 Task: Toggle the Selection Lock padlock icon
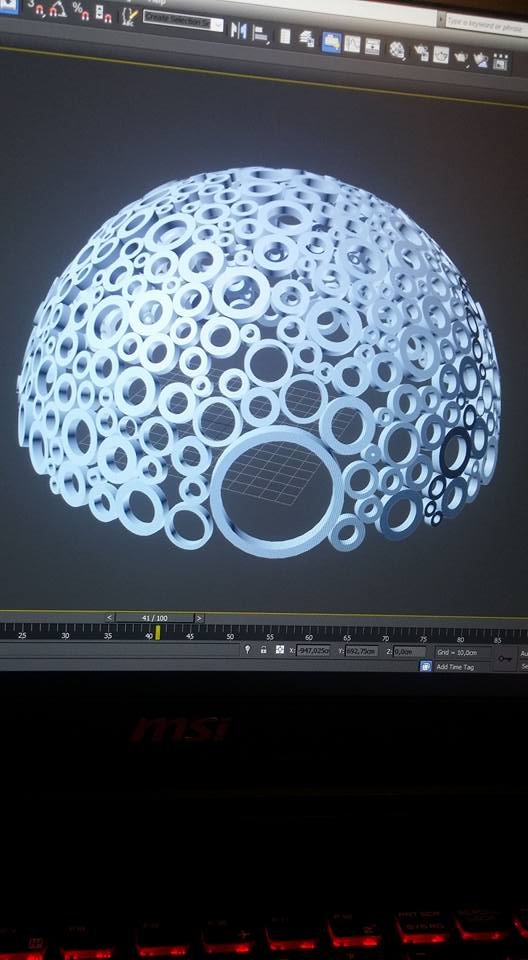263,650
